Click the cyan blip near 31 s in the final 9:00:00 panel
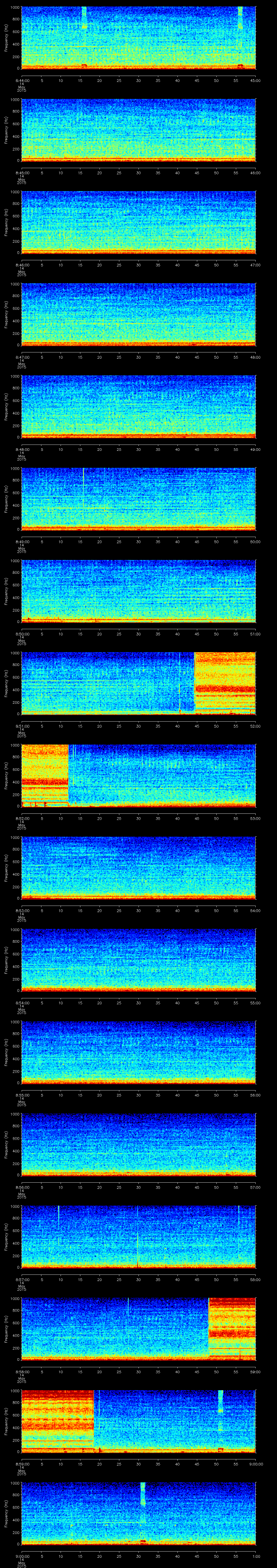The image size is (277, 1568). (143, 1494)
